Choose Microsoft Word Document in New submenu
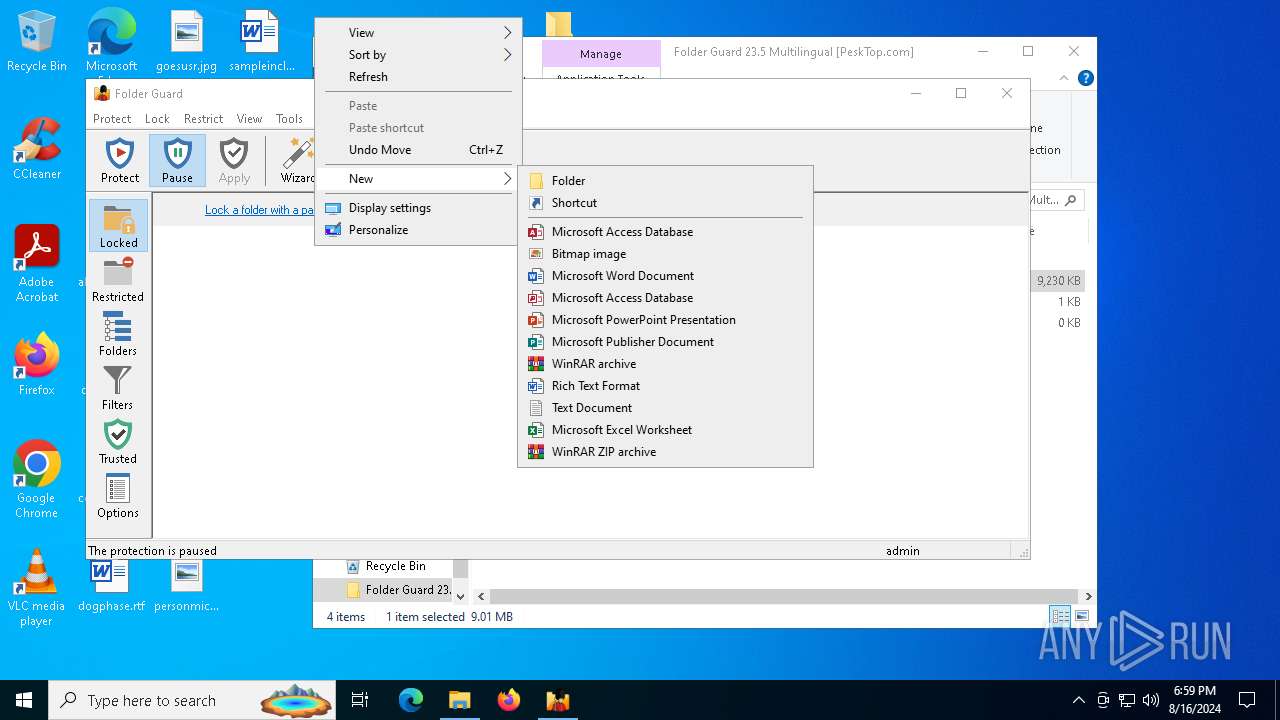 [x=665, y=276]
